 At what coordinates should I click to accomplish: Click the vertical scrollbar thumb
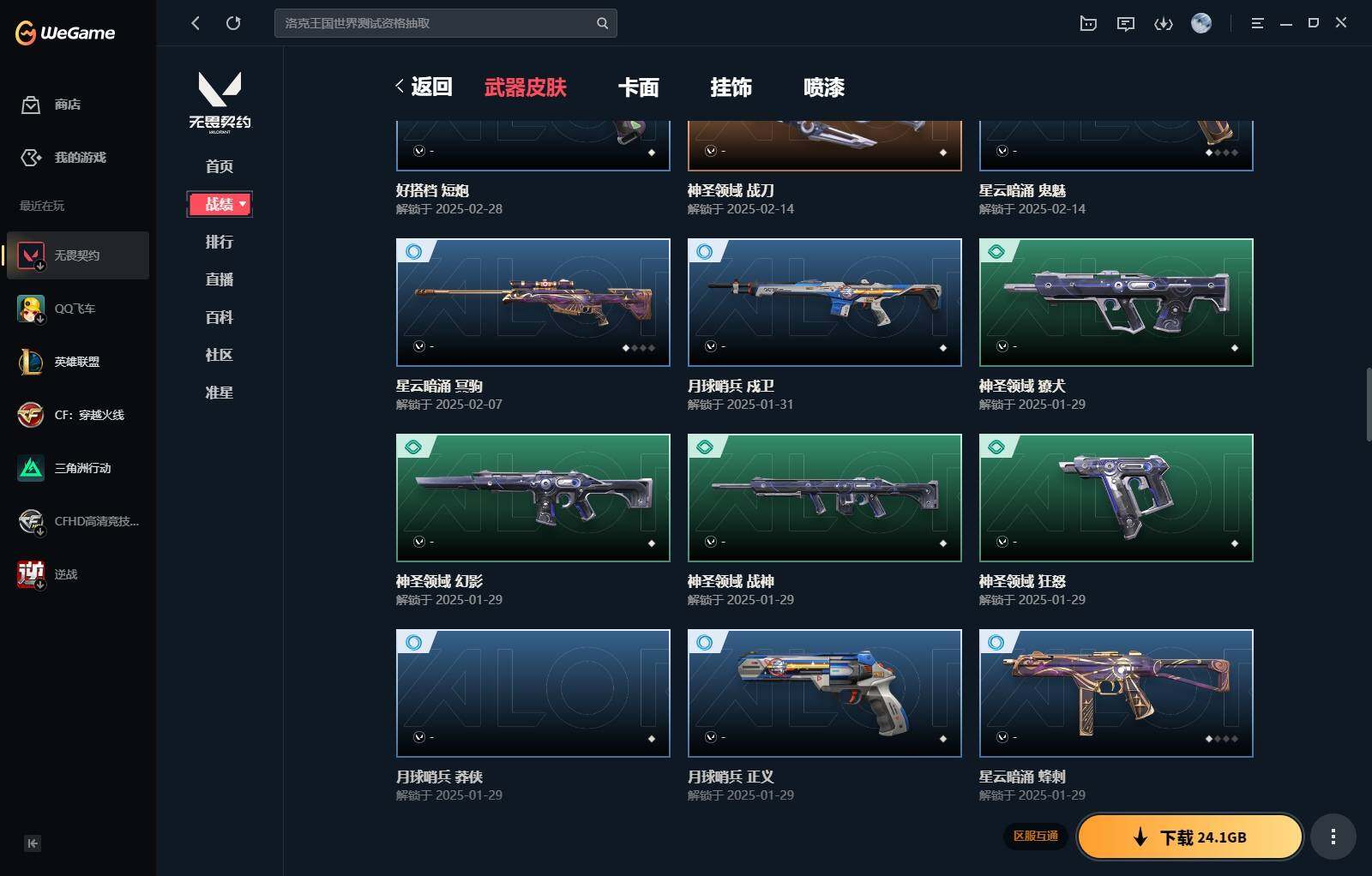1369,405
